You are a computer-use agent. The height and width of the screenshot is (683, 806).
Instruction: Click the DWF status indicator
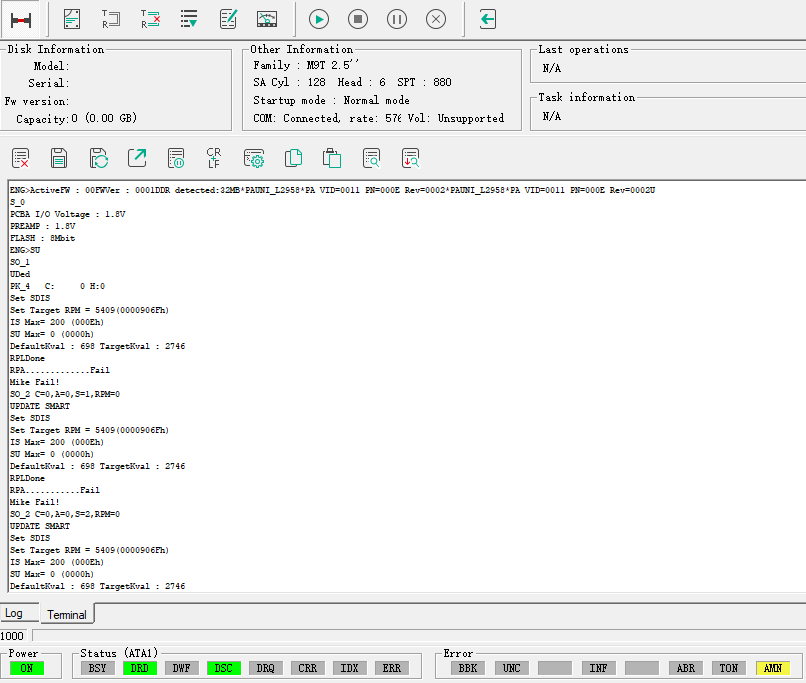181,668
